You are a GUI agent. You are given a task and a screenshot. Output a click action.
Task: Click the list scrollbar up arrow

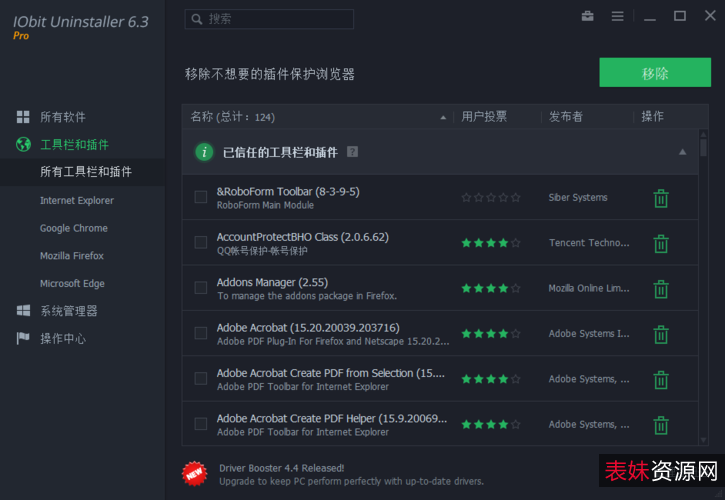point(703,135)
